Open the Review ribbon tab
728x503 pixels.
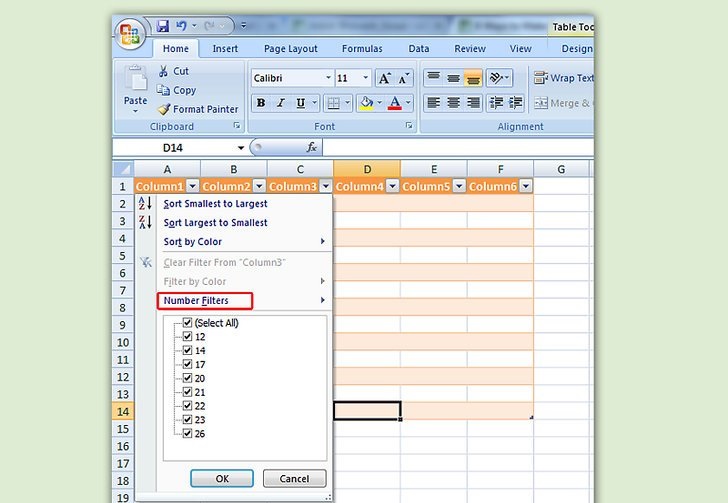pos(470,49)
